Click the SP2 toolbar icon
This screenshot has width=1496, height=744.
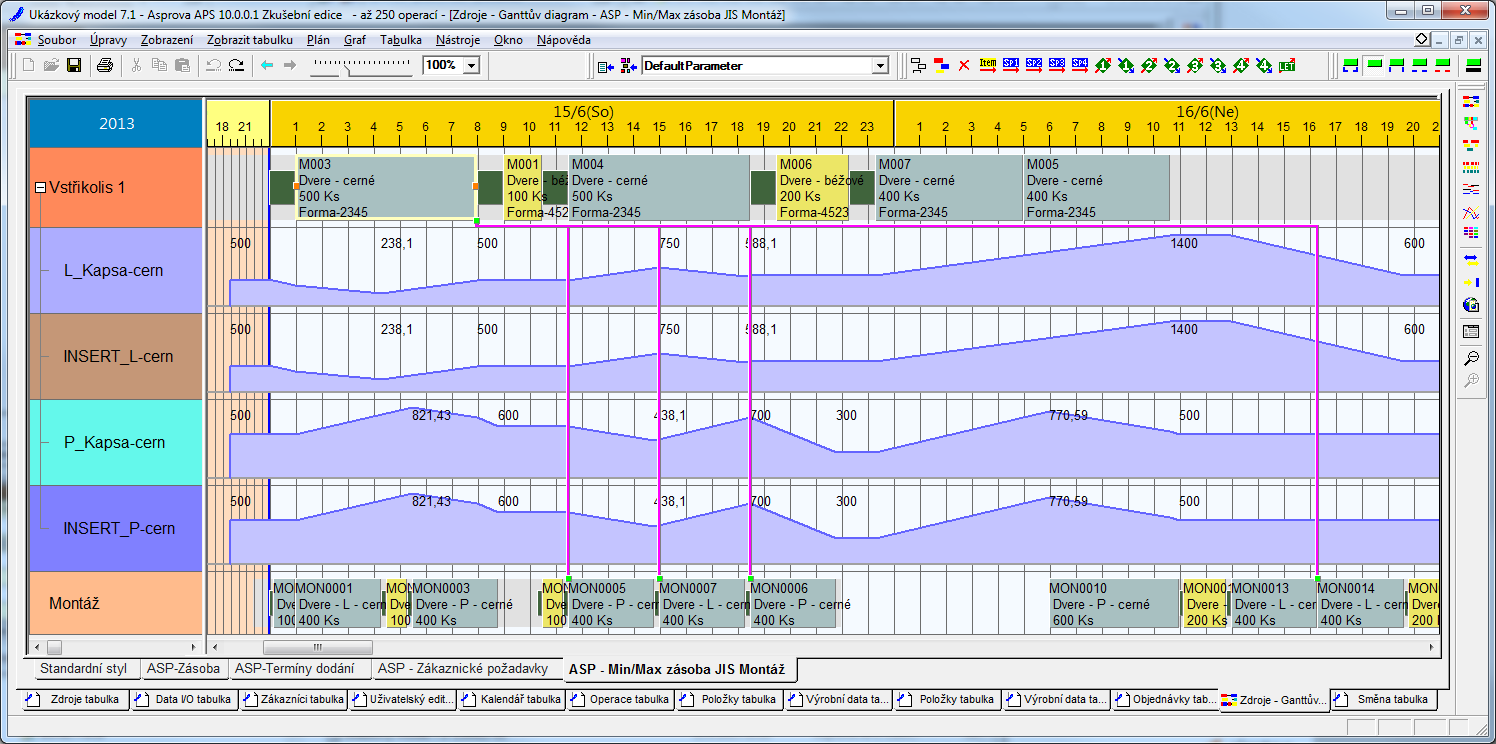(1034, 65)
